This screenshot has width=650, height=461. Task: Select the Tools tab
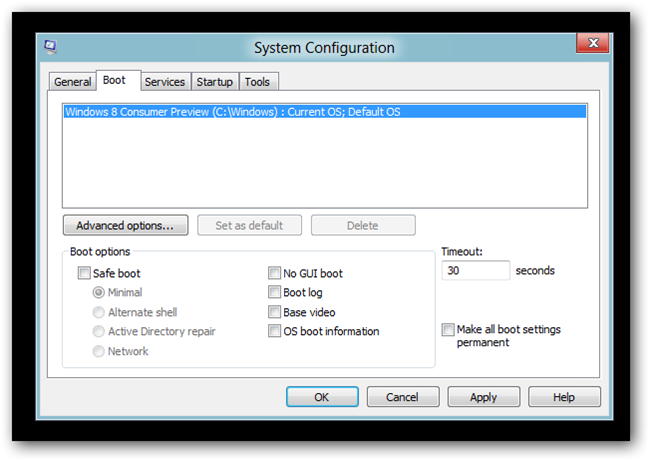click(257, 82)
